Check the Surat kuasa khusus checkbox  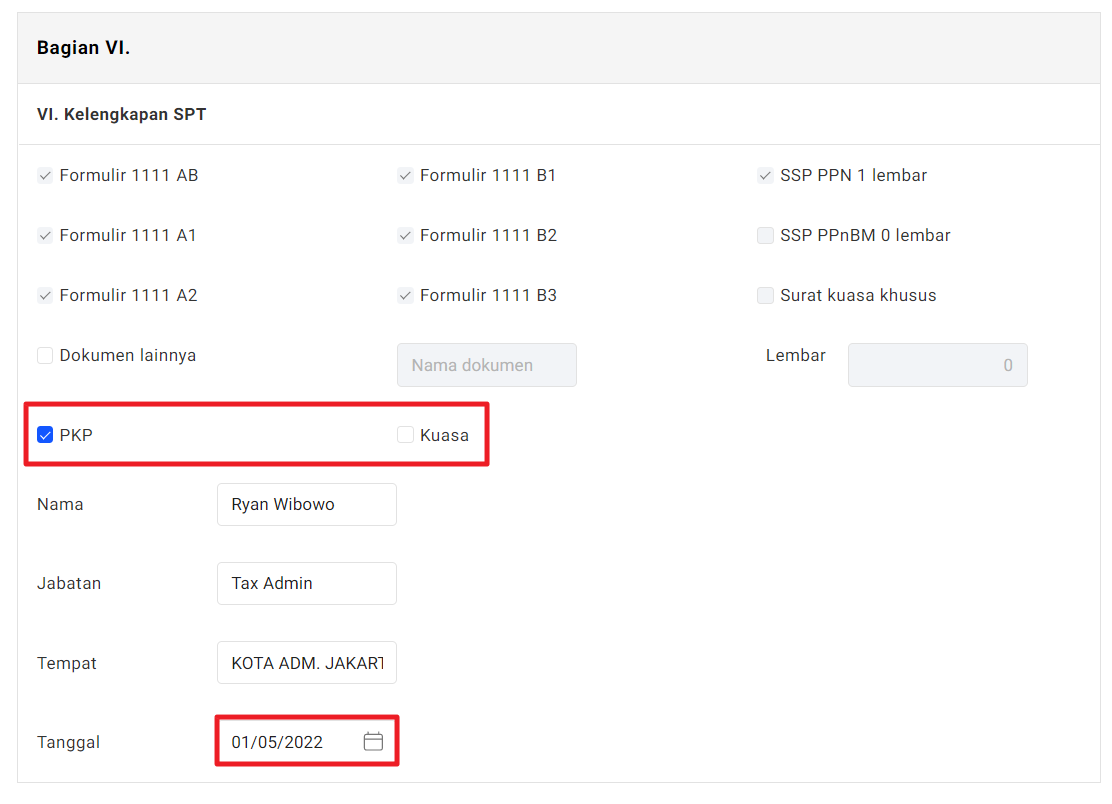click(765, 296)
